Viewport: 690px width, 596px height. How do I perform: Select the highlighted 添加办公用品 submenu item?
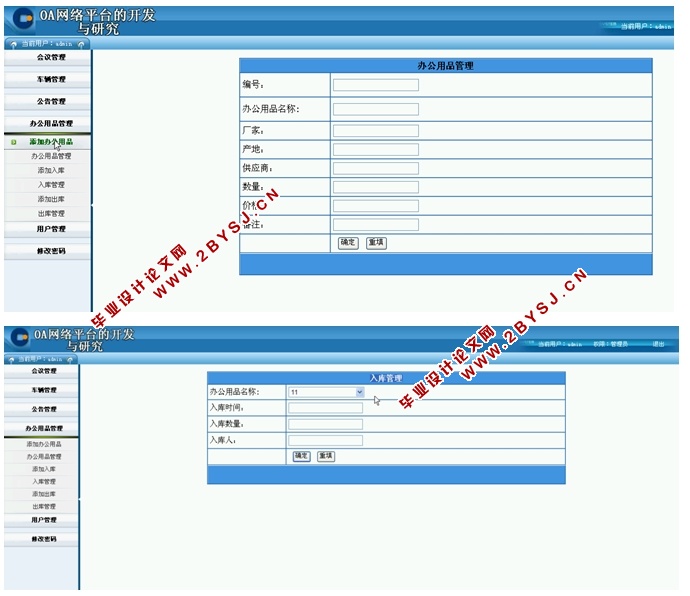pos(51,142)
